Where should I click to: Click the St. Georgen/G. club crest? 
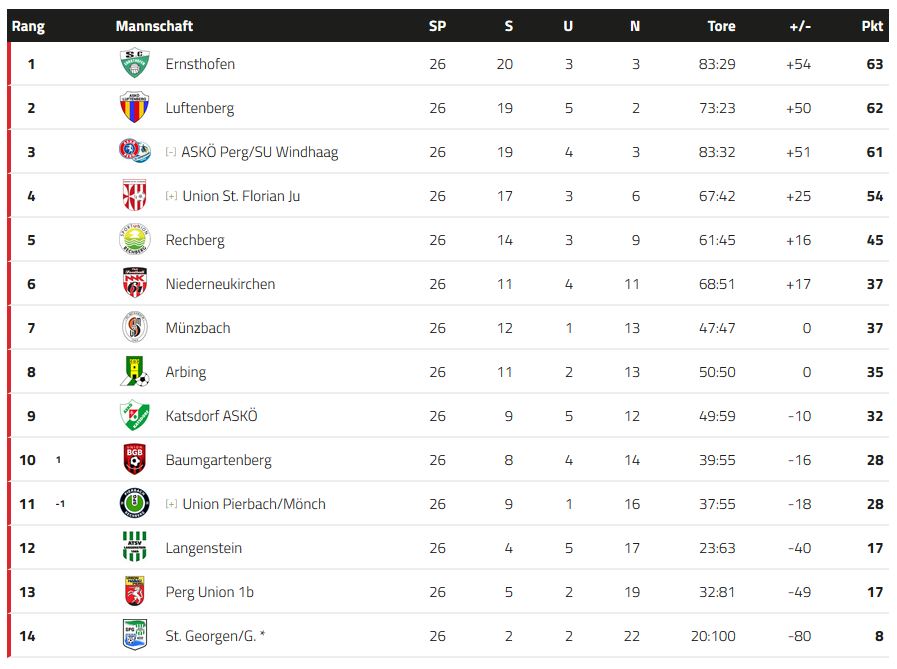[135, 635]
